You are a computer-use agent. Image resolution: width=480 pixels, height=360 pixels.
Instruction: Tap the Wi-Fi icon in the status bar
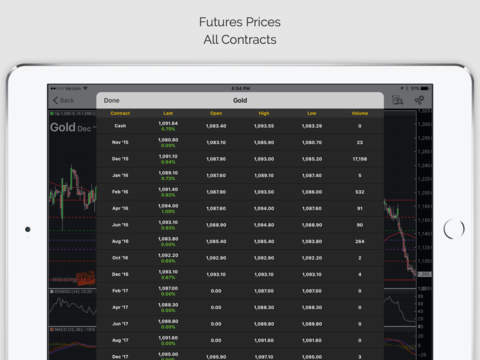(85, 88)
